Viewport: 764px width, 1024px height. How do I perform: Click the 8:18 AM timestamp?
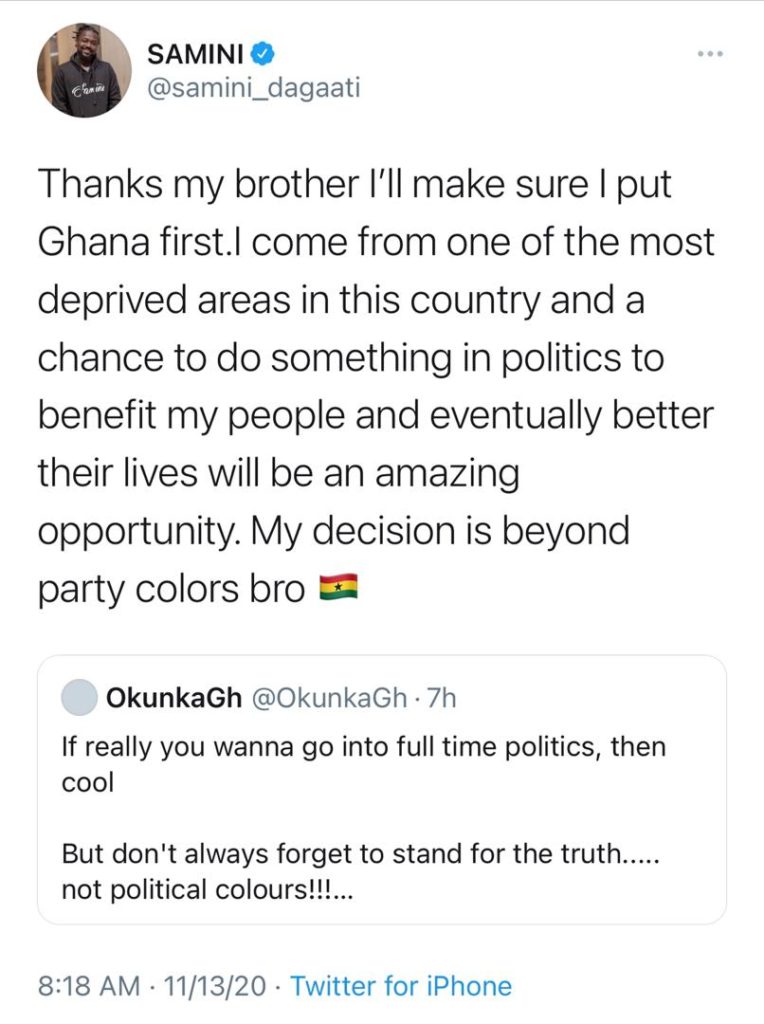pos(89,985)
